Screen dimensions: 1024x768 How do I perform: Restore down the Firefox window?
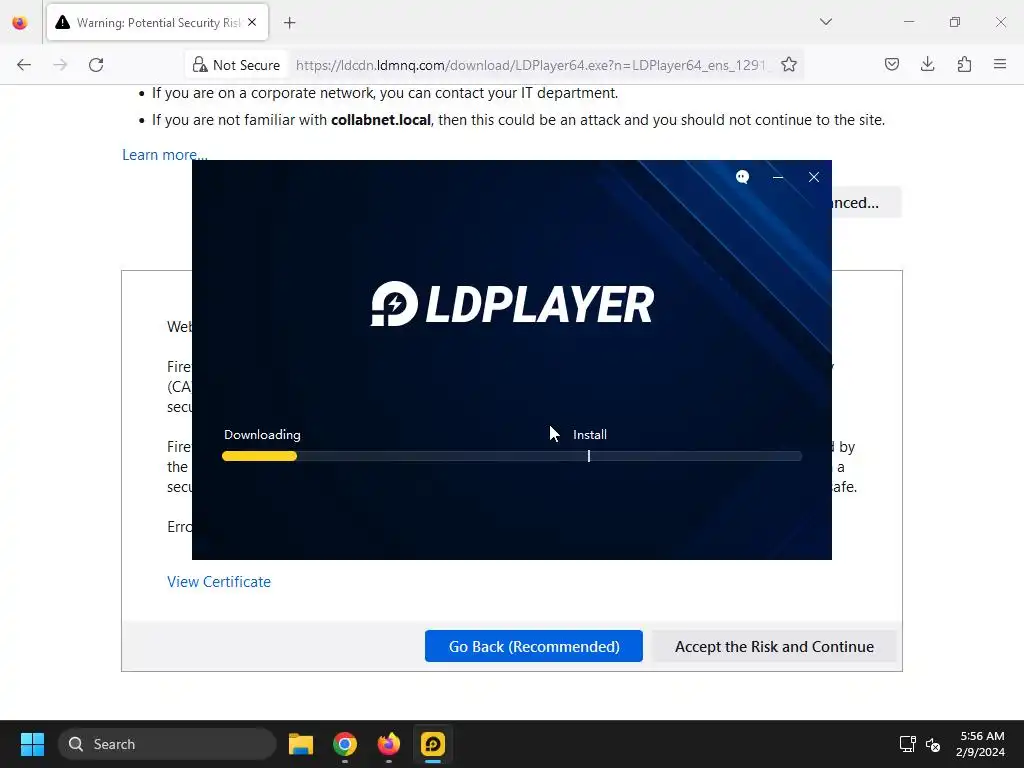[955, 22]
